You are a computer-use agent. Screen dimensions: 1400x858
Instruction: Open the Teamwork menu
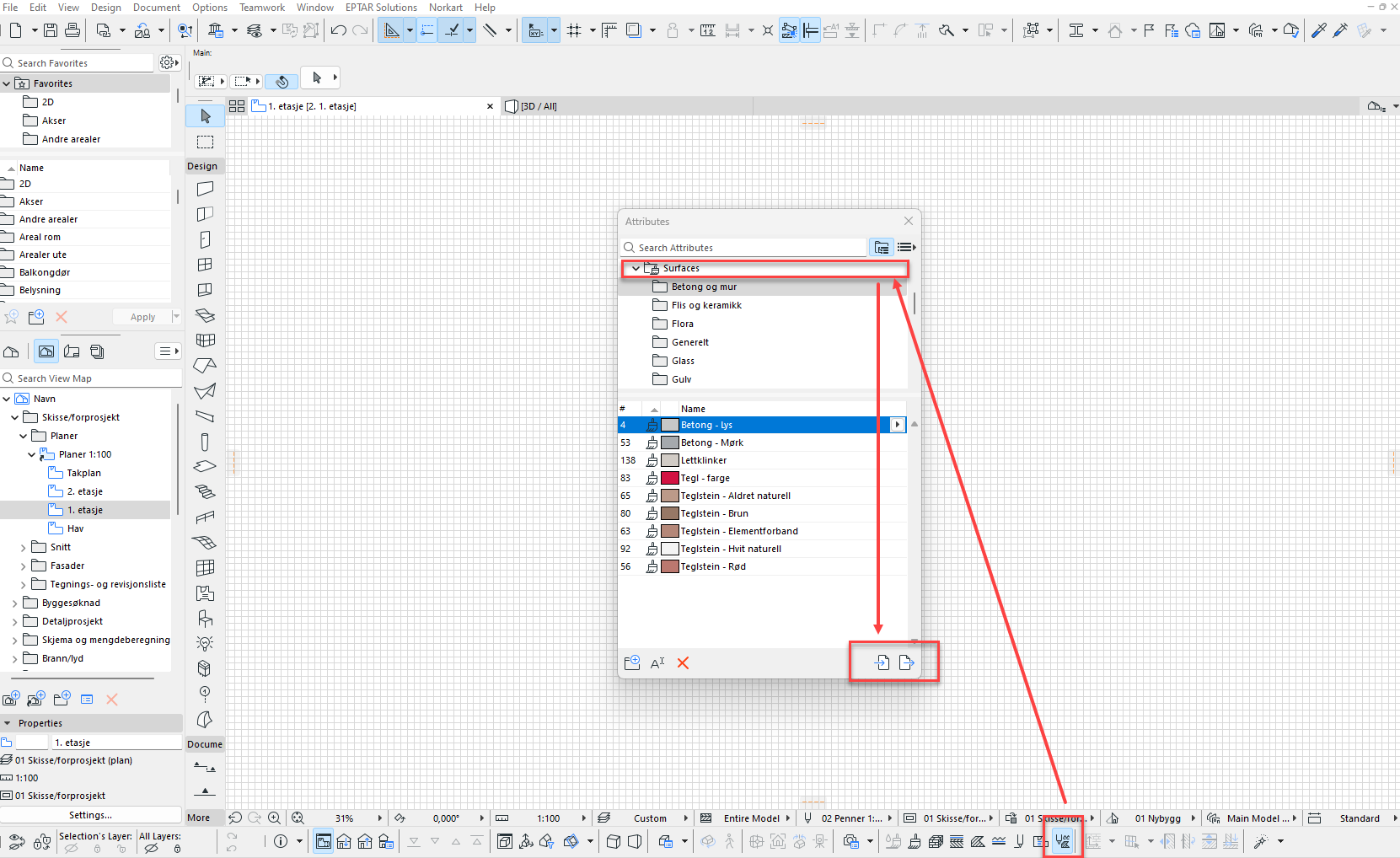point(261,8)
